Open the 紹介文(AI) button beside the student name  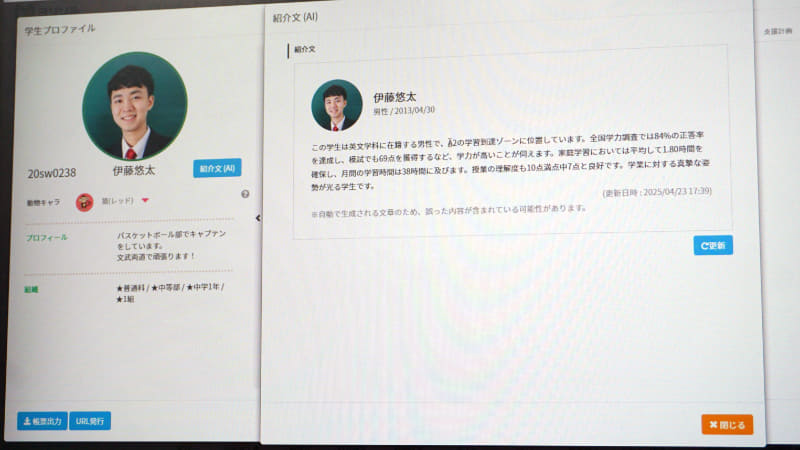[x=217, y=168]
